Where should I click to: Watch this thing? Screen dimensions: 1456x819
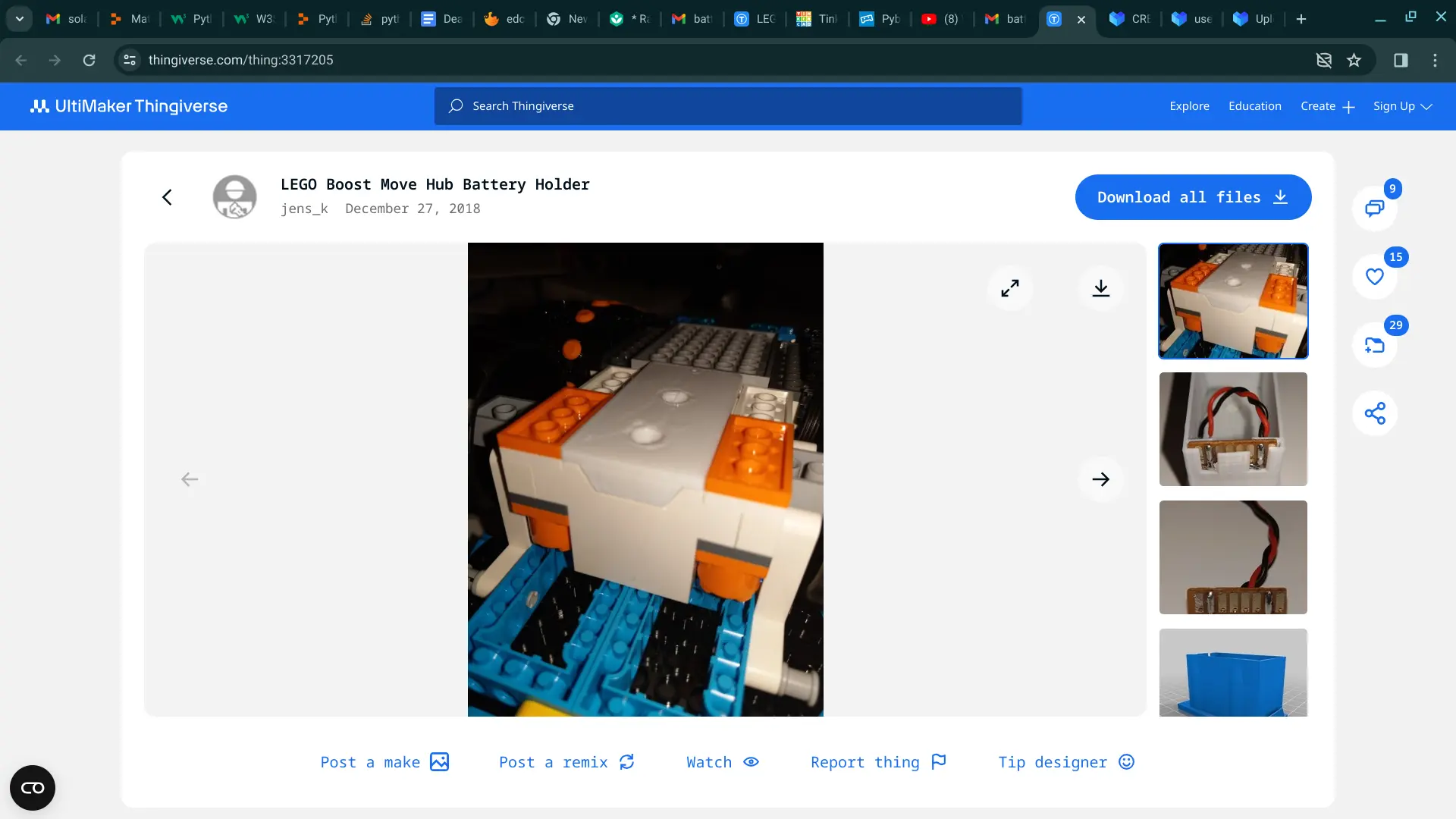[723, 762]
